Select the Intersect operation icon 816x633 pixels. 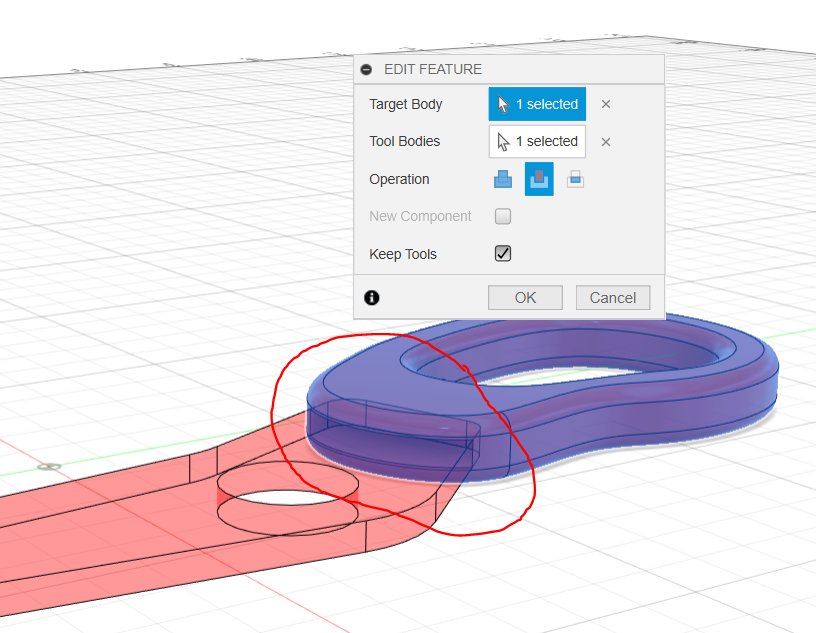[575, 180]
